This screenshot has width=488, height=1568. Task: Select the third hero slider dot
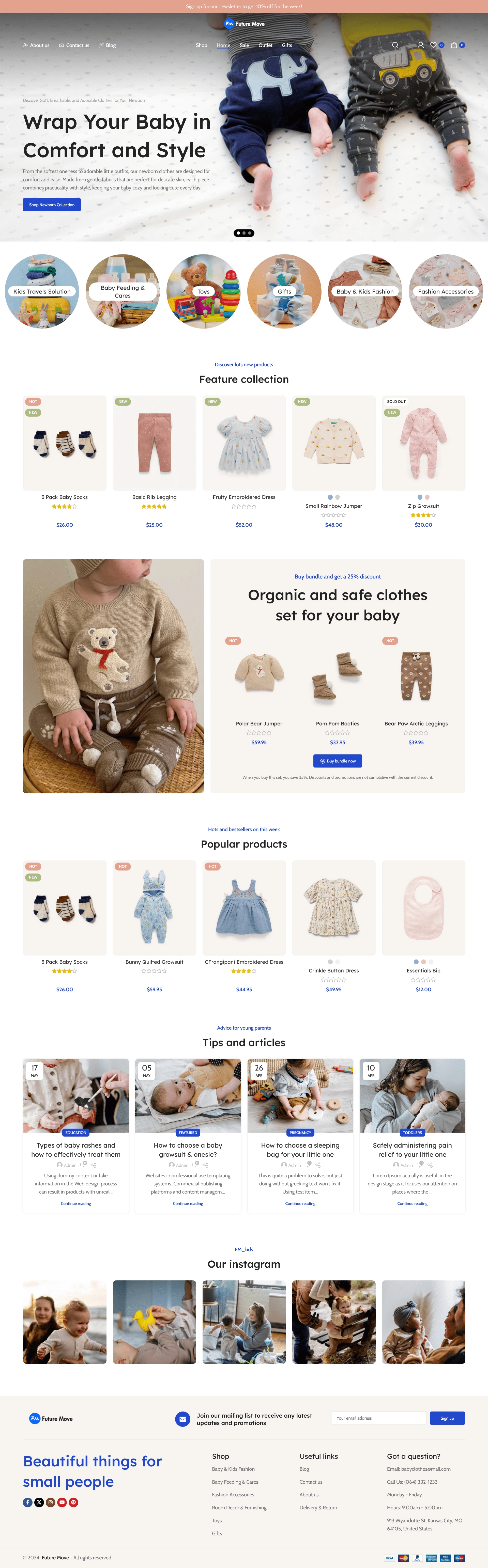click(x=250, y=233)
